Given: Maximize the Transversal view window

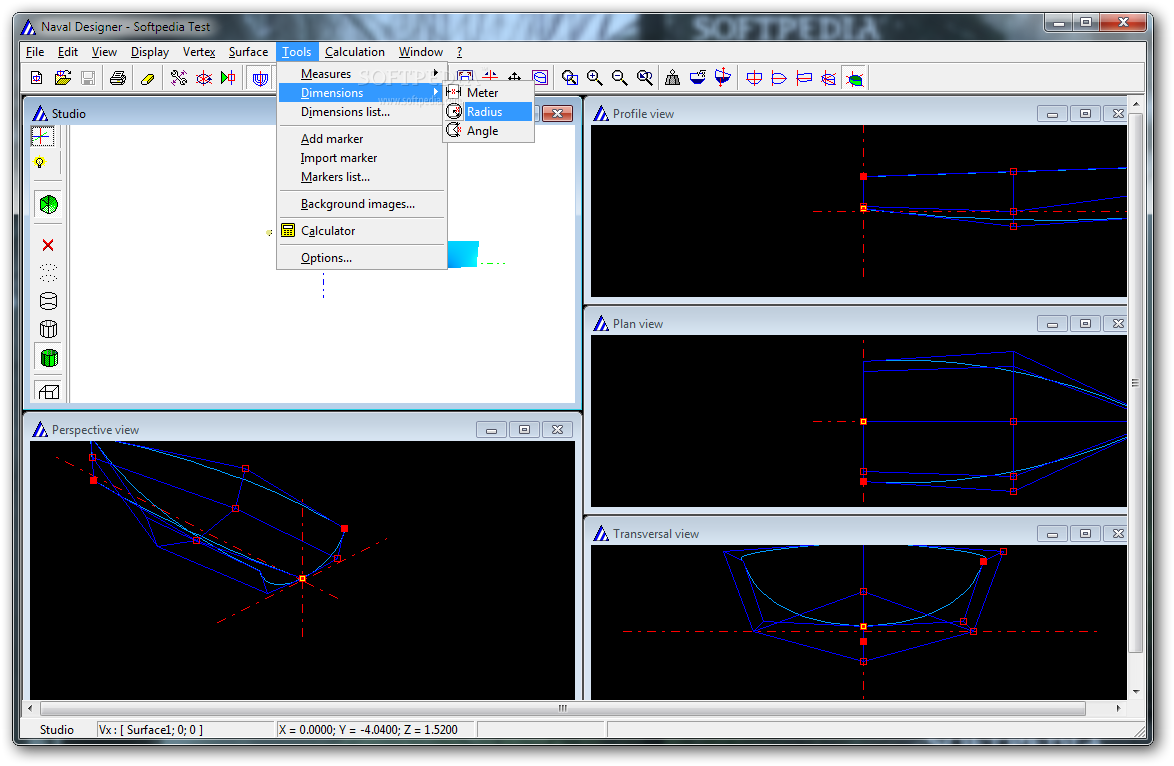Looking at the screenshot, I should [x=1085, y=534].
